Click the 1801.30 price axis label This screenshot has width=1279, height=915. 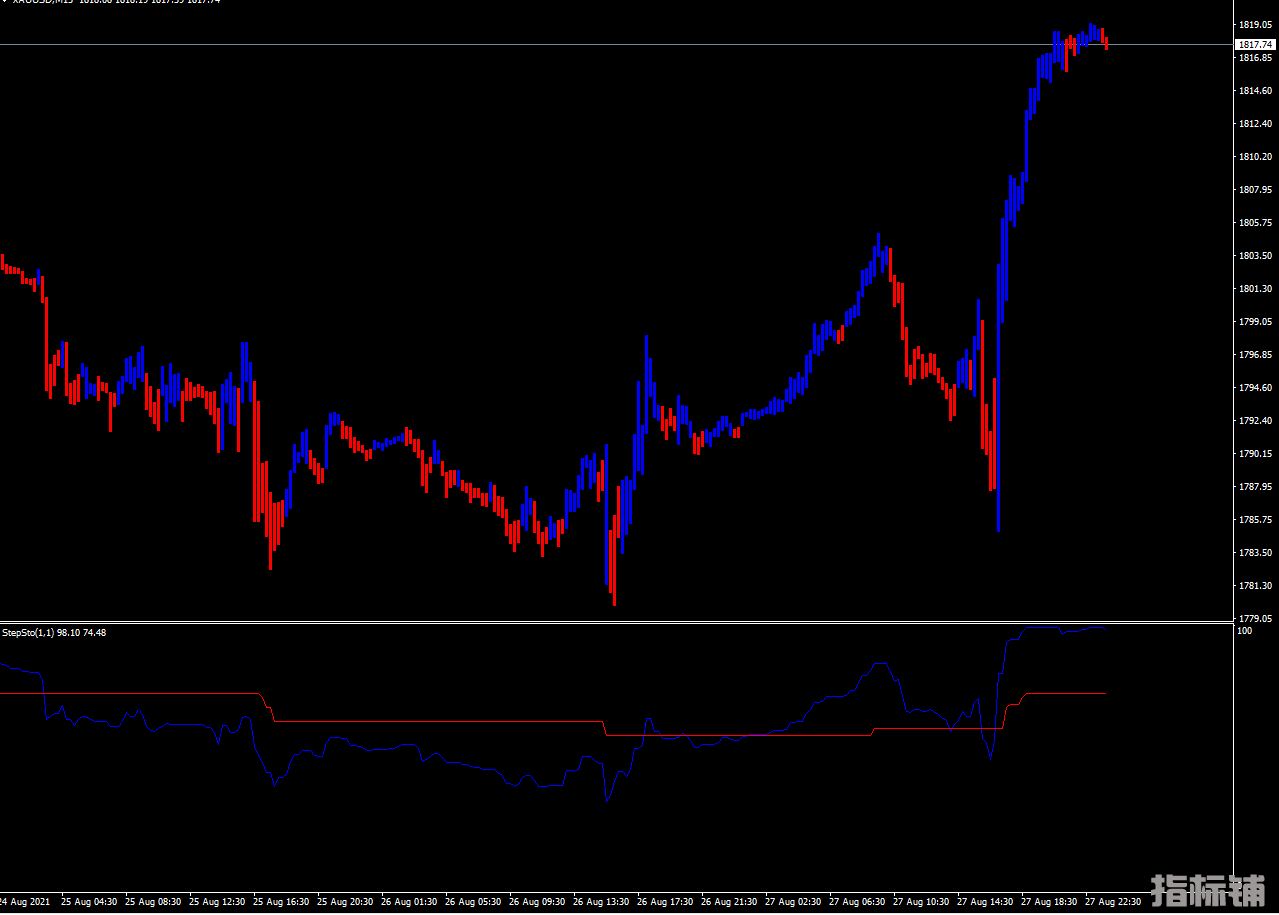(x=1254, y=289)
